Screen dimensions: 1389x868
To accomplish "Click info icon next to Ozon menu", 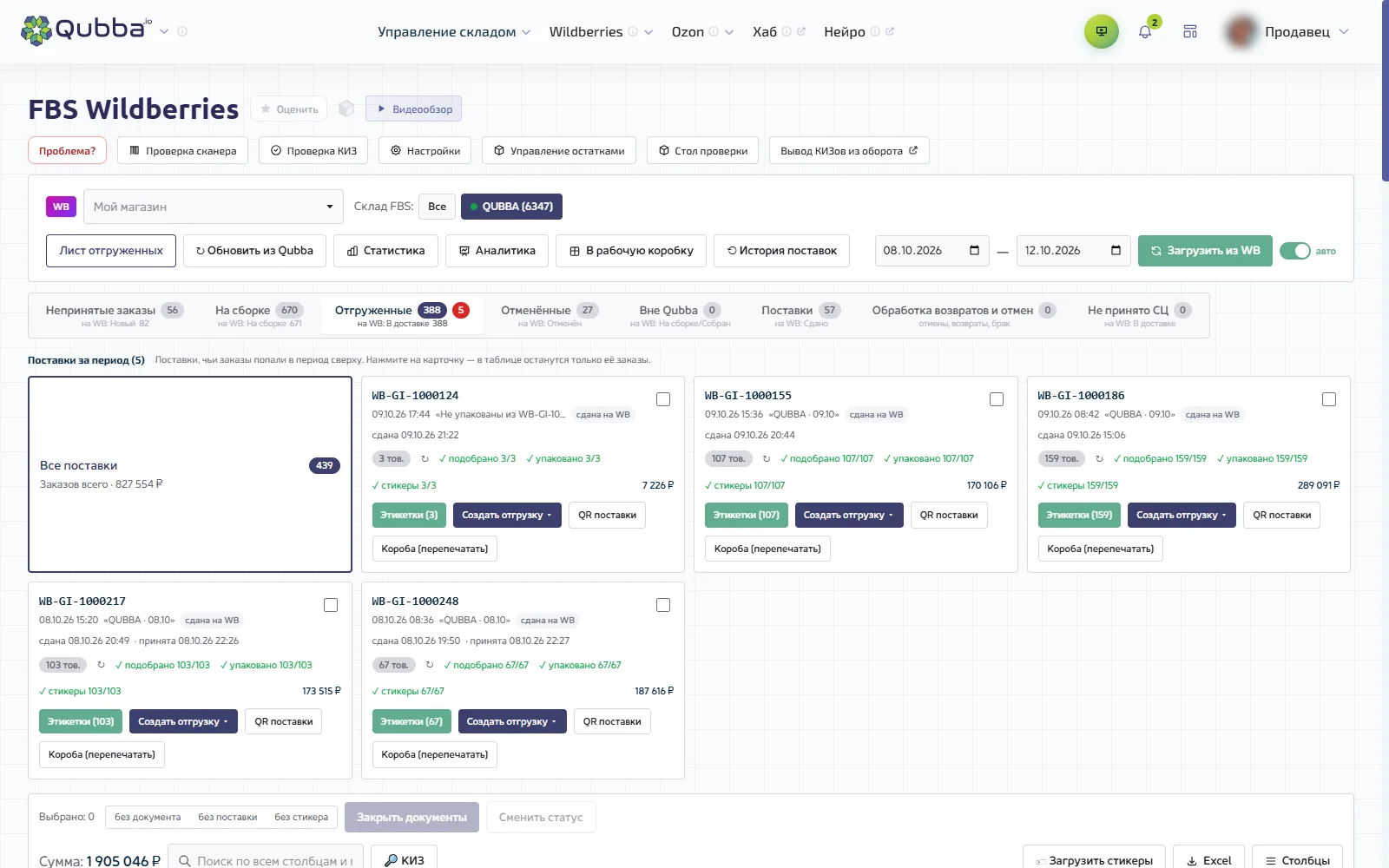I will click(714, 31).
